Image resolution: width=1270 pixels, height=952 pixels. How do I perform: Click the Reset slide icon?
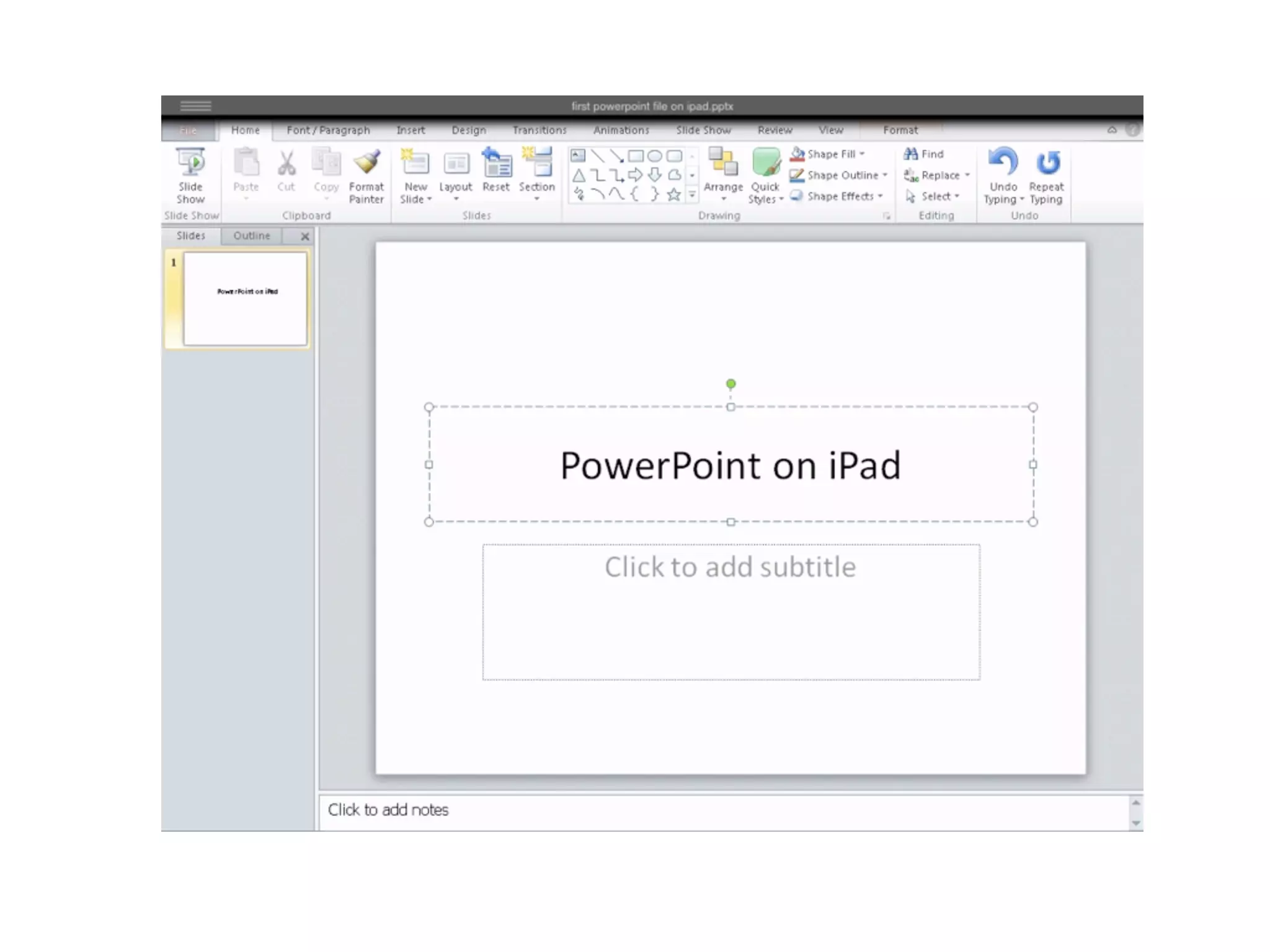(496, 163)
